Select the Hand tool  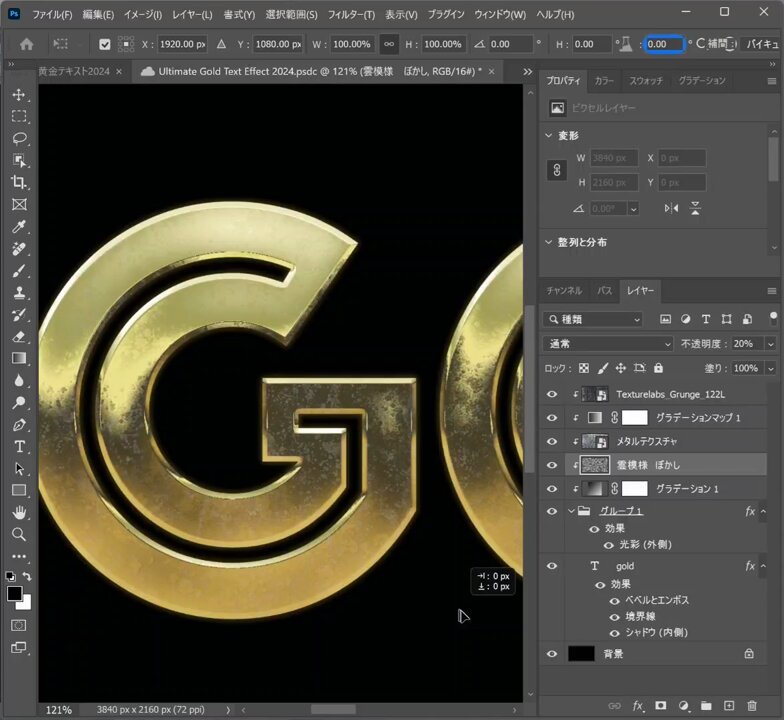click(19, 512)
